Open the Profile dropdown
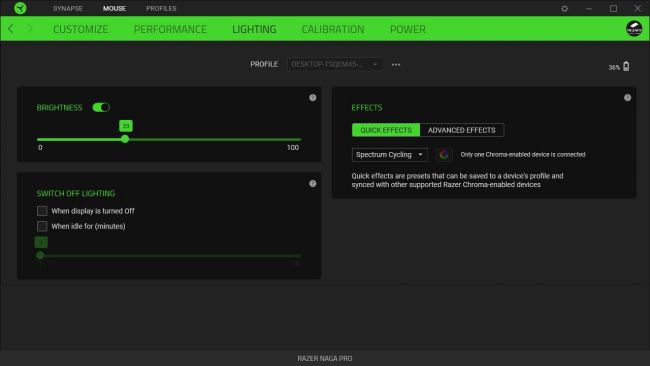The height and width of the screenshot is (366, 650). click(335, 64)
